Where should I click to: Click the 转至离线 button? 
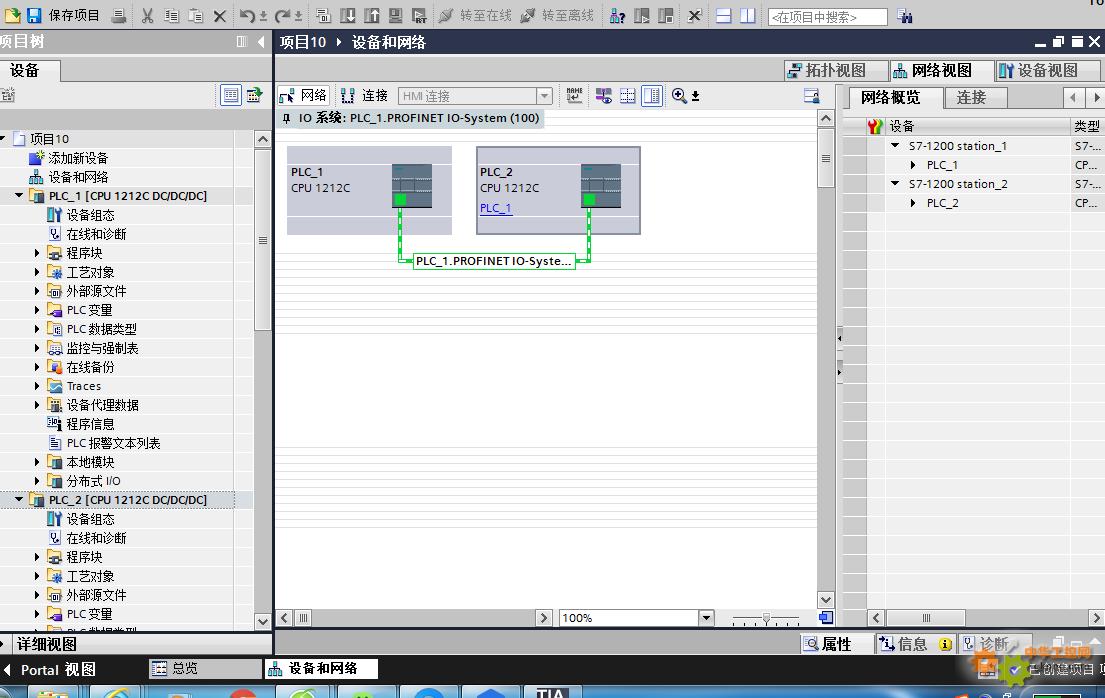tap(557, 16)
